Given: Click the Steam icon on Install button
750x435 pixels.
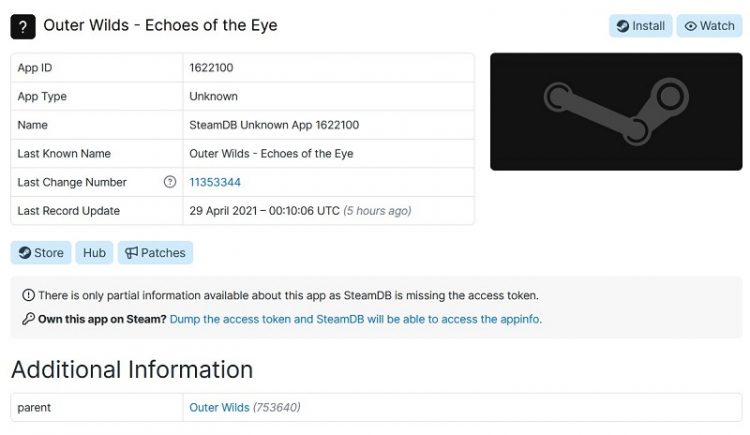Looking at the screenshot, I should point(622,26).
